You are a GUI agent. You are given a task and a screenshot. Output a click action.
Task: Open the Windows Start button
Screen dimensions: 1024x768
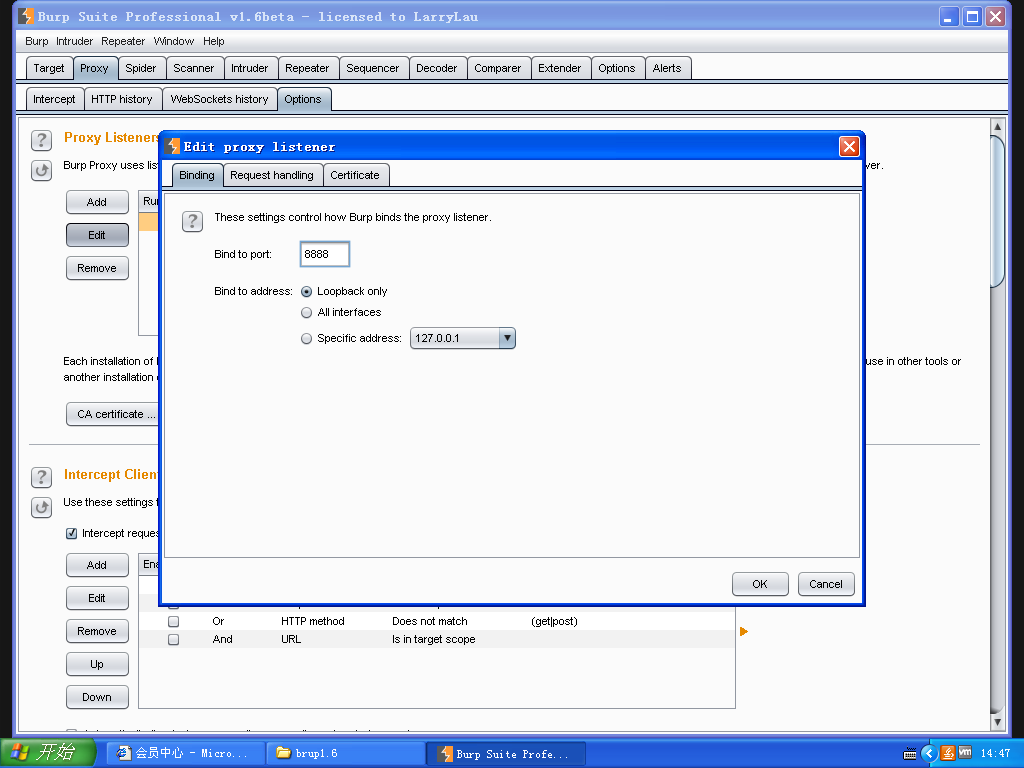coord(48,752)
